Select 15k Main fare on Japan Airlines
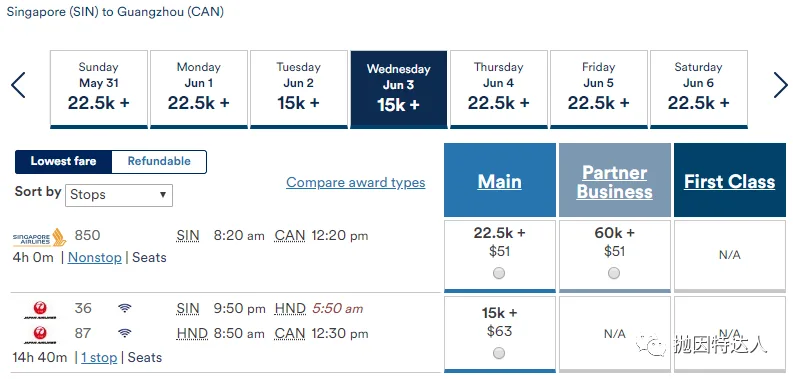 click(499, 353)
